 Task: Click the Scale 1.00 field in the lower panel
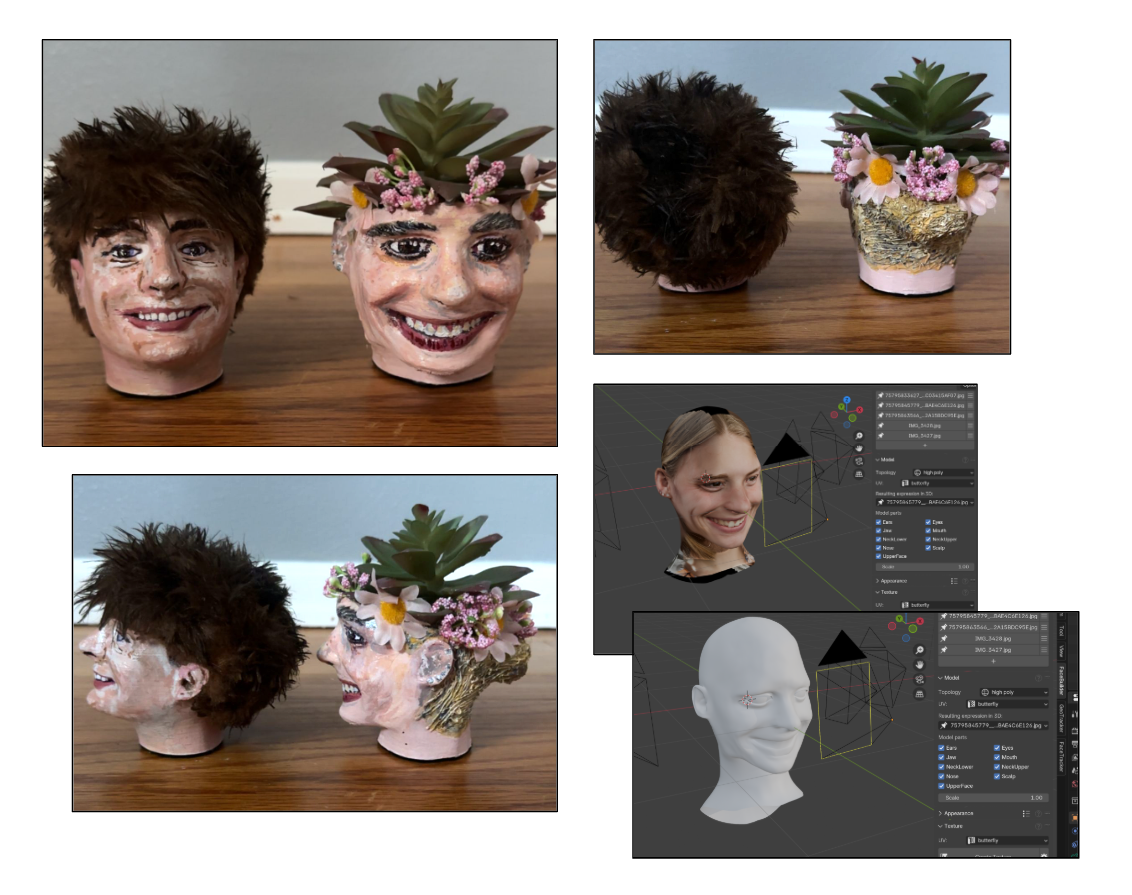[x=993, y=797]
